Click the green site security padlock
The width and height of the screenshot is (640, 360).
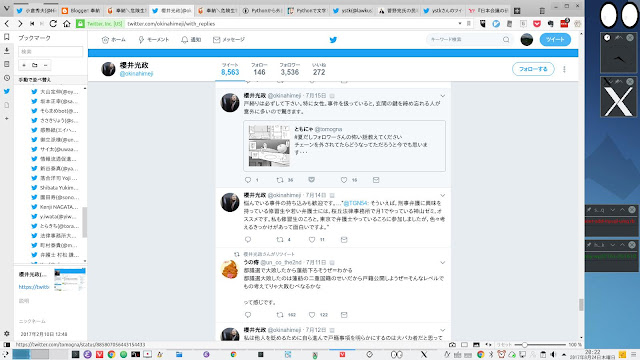pos(80,24)
